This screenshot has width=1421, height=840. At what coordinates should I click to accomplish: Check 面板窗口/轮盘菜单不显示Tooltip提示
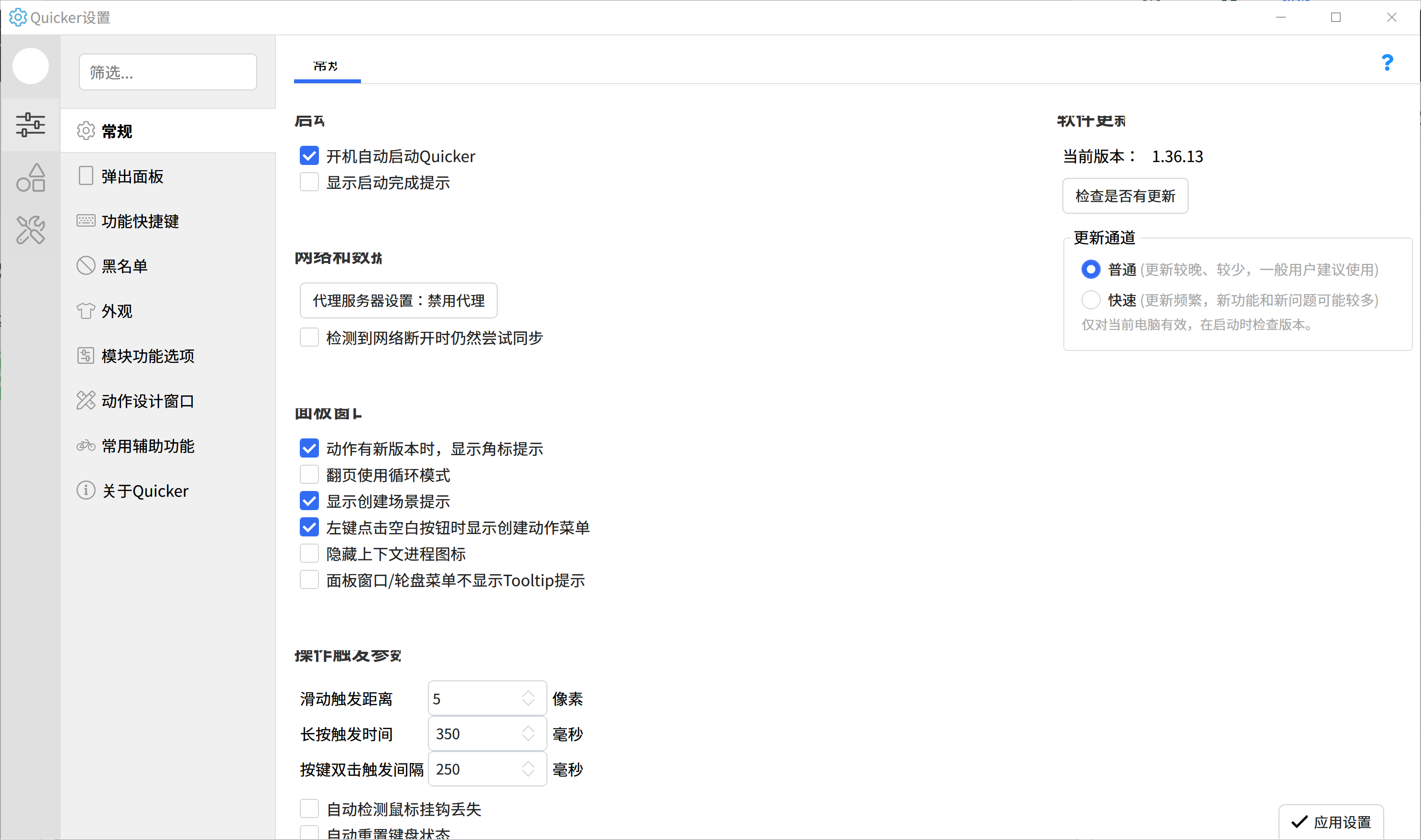click(309, 580)
